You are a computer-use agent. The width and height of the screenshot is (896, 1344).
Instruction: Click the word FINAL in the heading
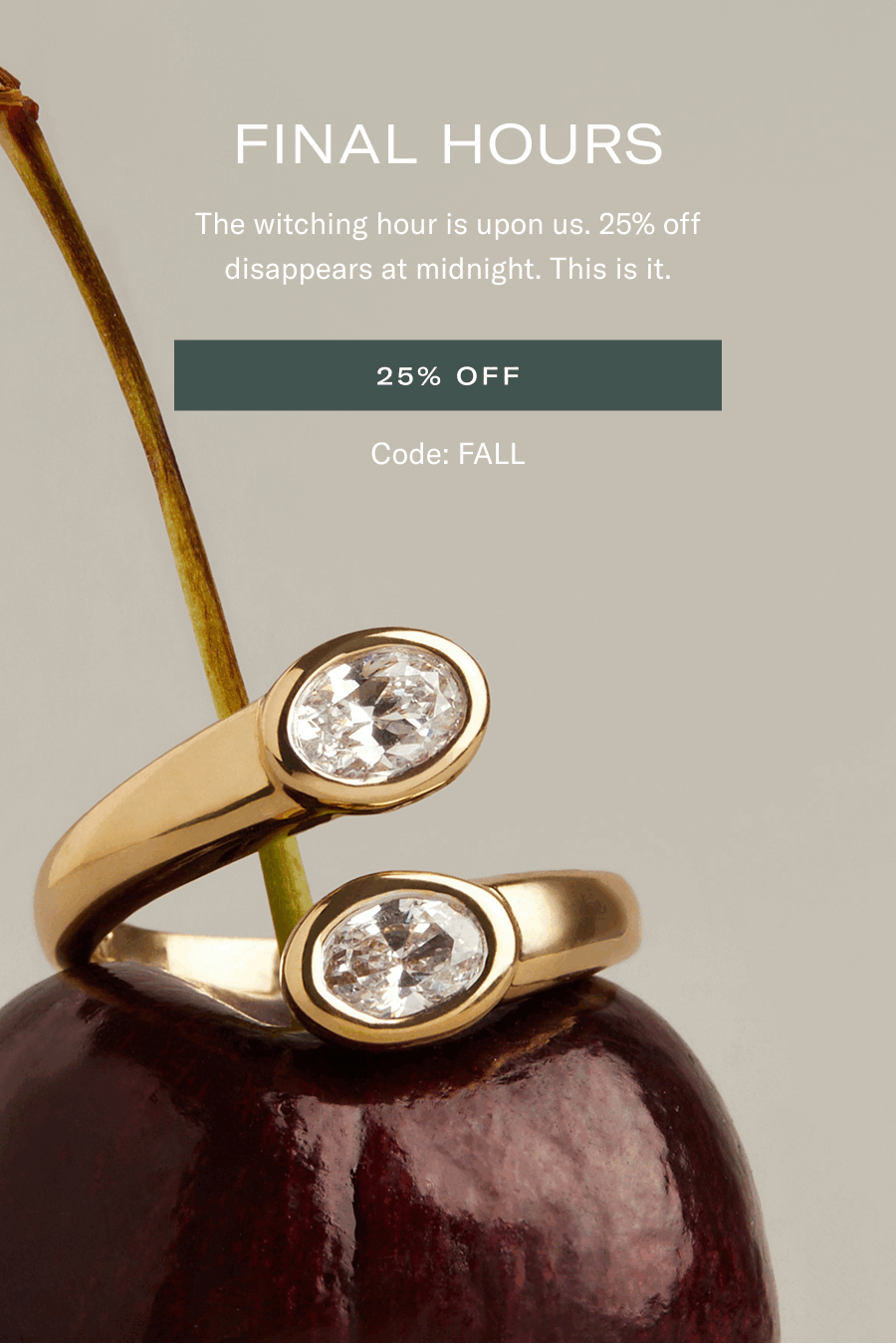point(326,144)
